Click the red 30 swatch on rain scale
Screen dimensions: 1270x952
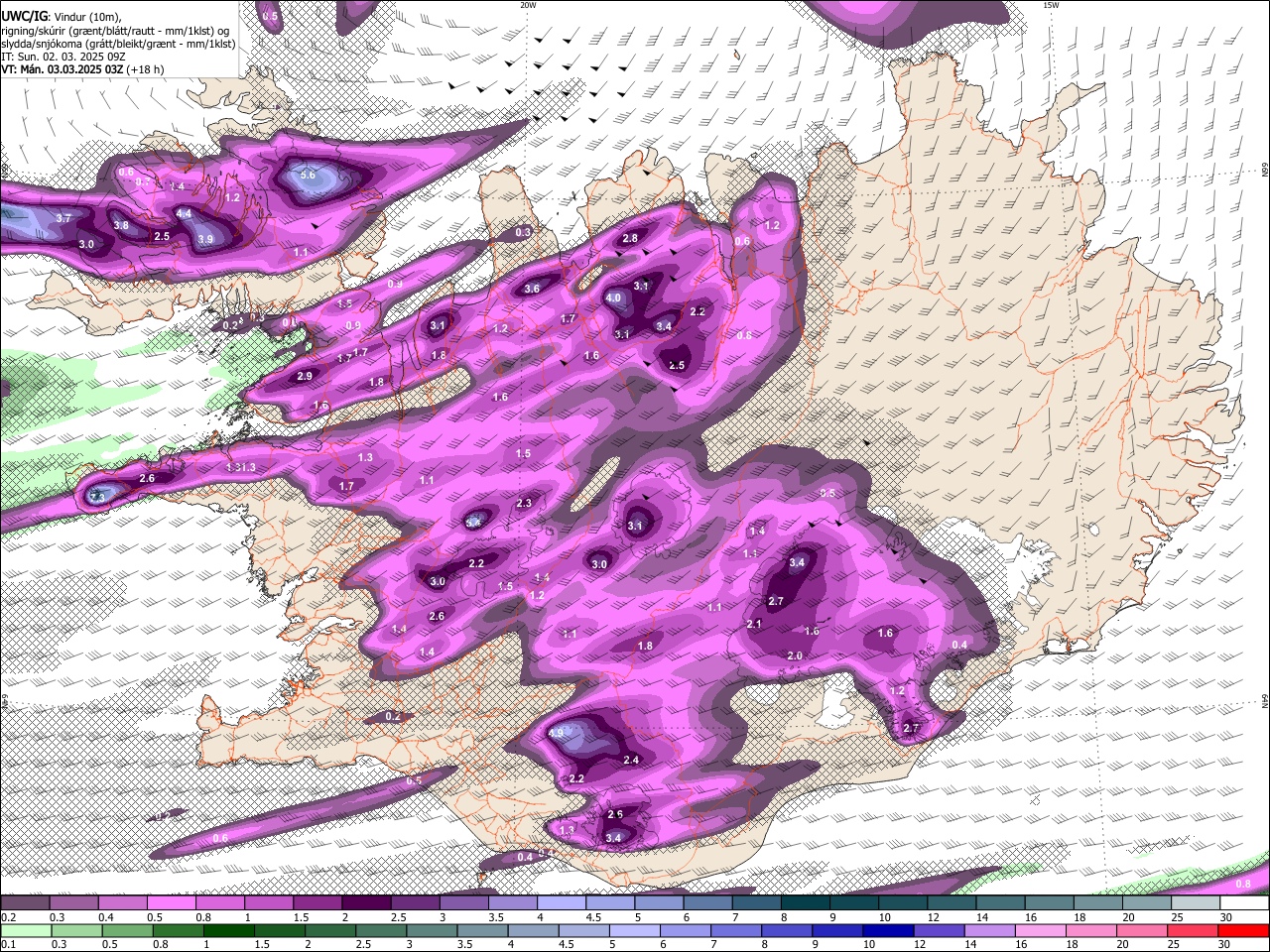1244,931
